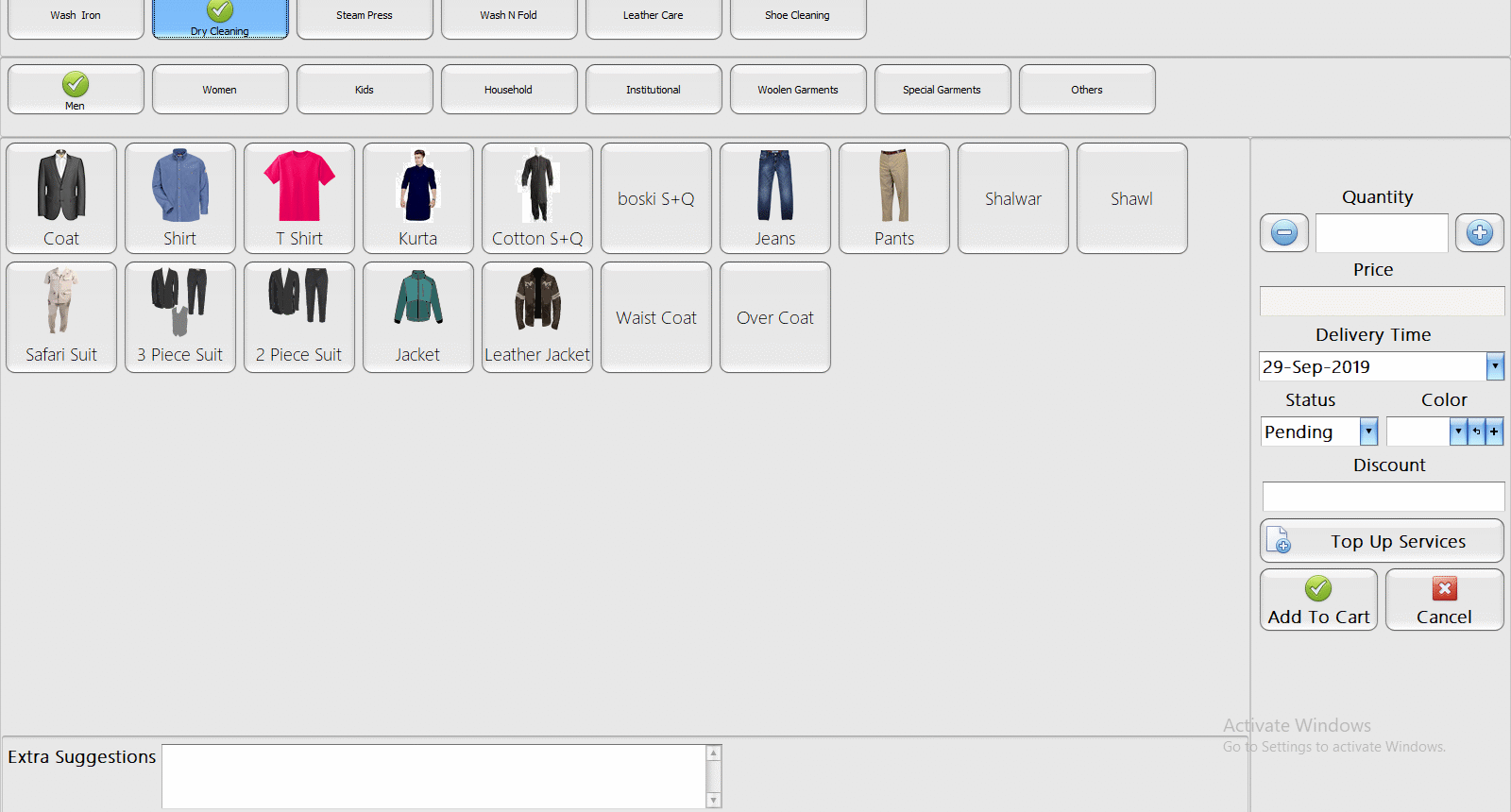The width and height of the screenshot is (1511, 812).
Task: Expand the Status dropdown showing Pending
Action: tap(1368, 431)
